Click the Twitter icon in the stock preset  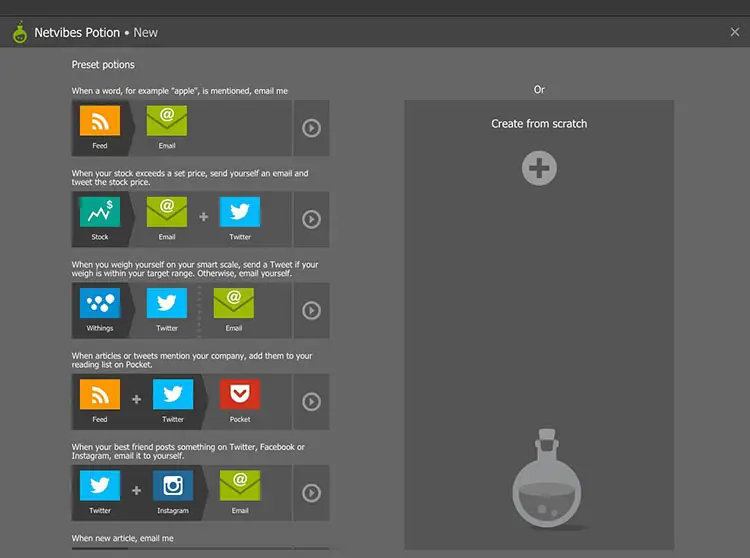[x=240, y=212]
